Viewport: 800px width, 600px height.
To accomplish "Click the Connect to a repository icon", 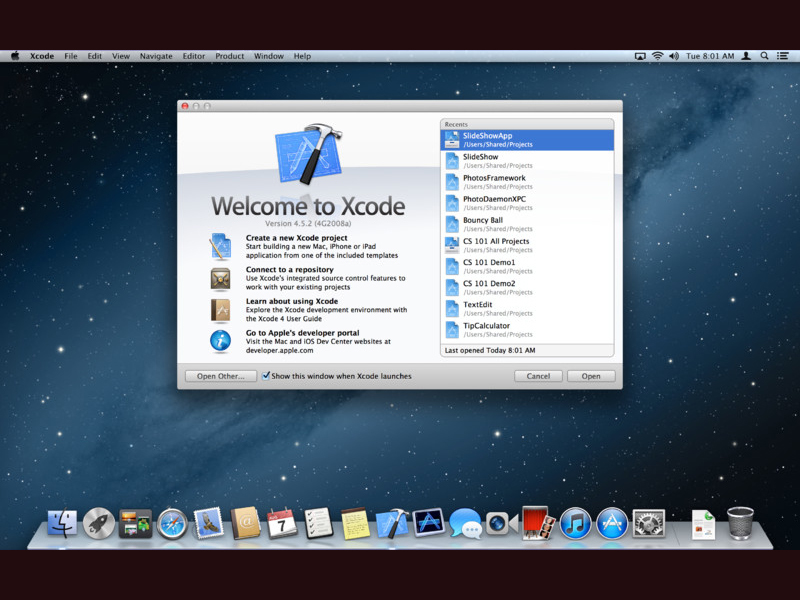I will (x=220, y=279).
